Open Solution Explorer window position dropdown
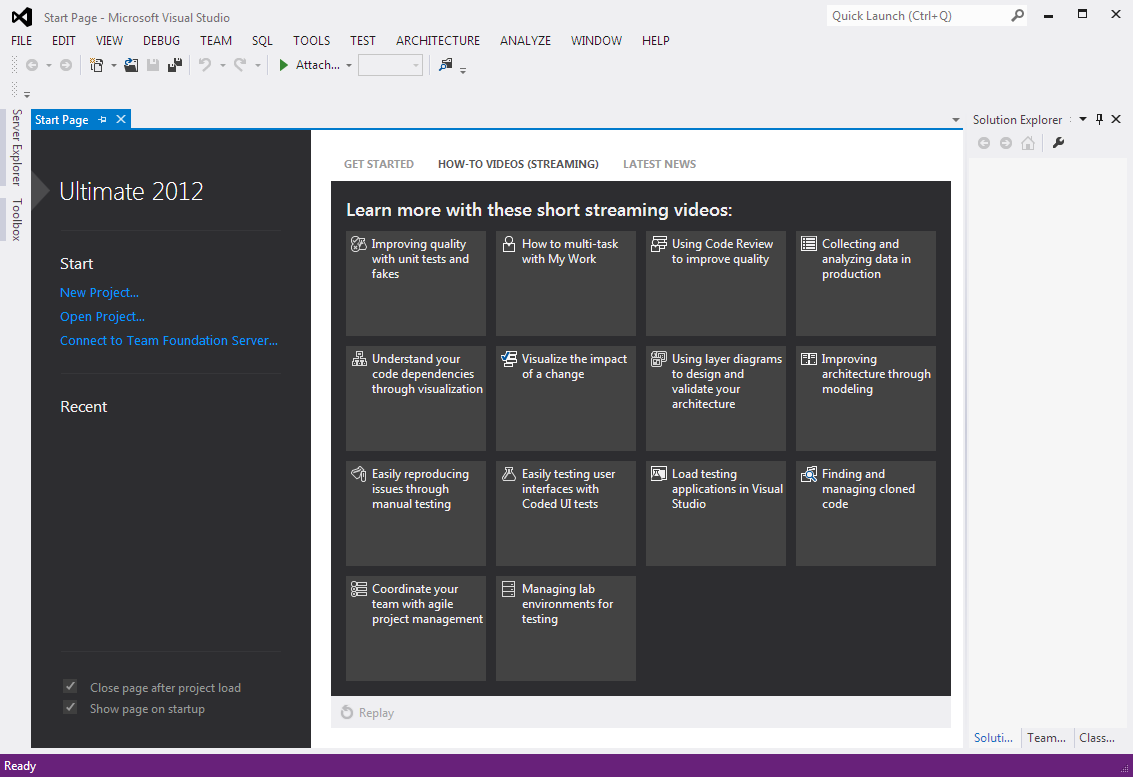Screen dimensions: 1133x777 [x=1082, y=119]
